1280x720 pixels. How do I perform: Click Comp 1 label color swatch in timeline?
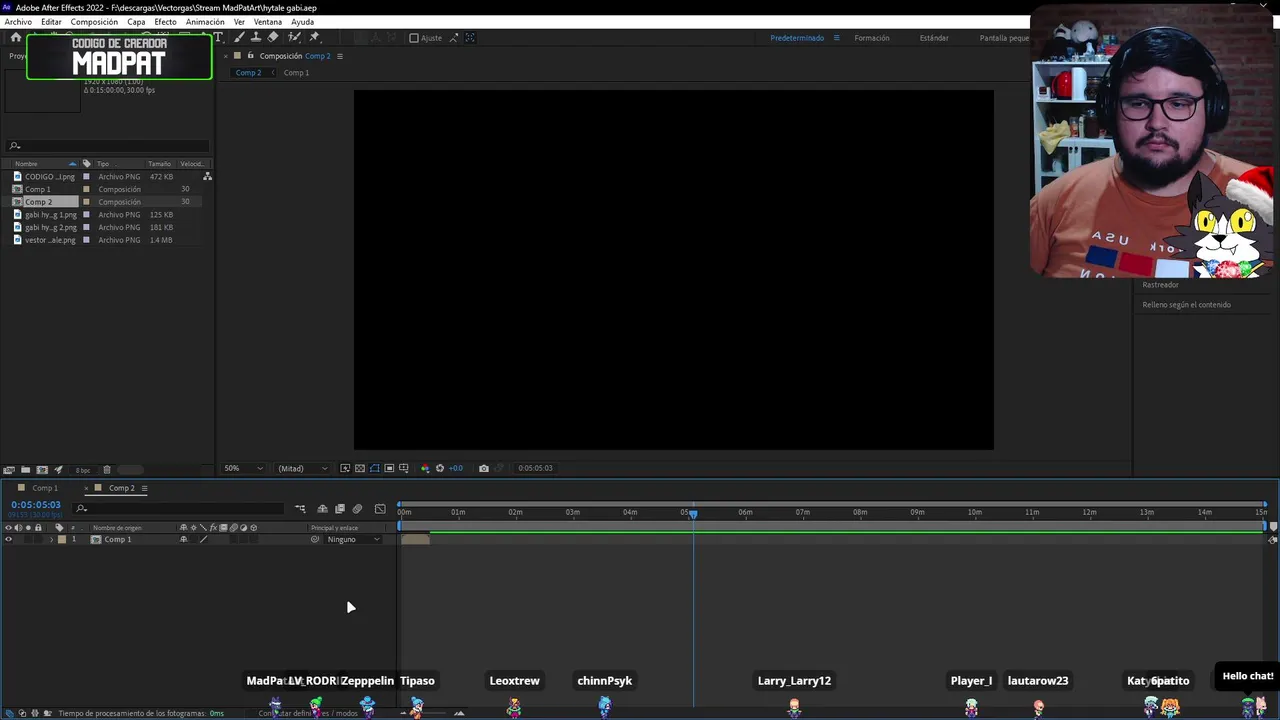62,540
